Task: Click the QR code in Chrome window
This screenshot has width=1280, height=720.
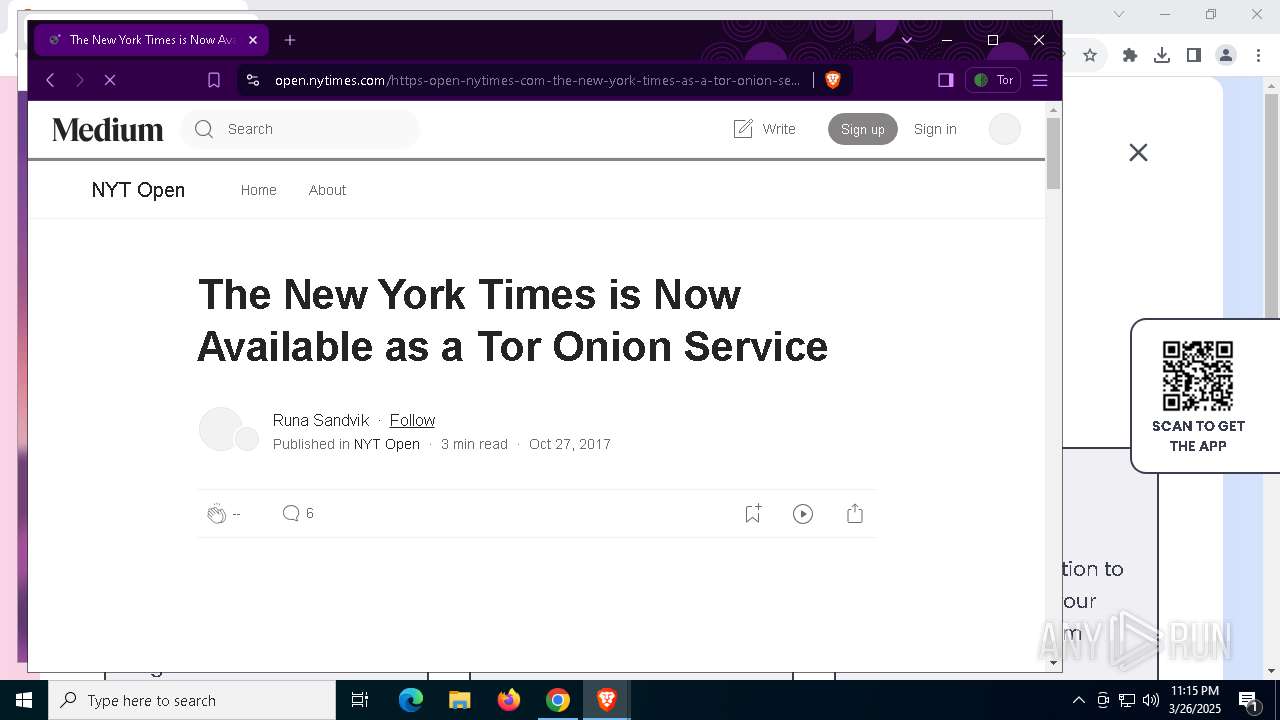Action: (1198, 376)
